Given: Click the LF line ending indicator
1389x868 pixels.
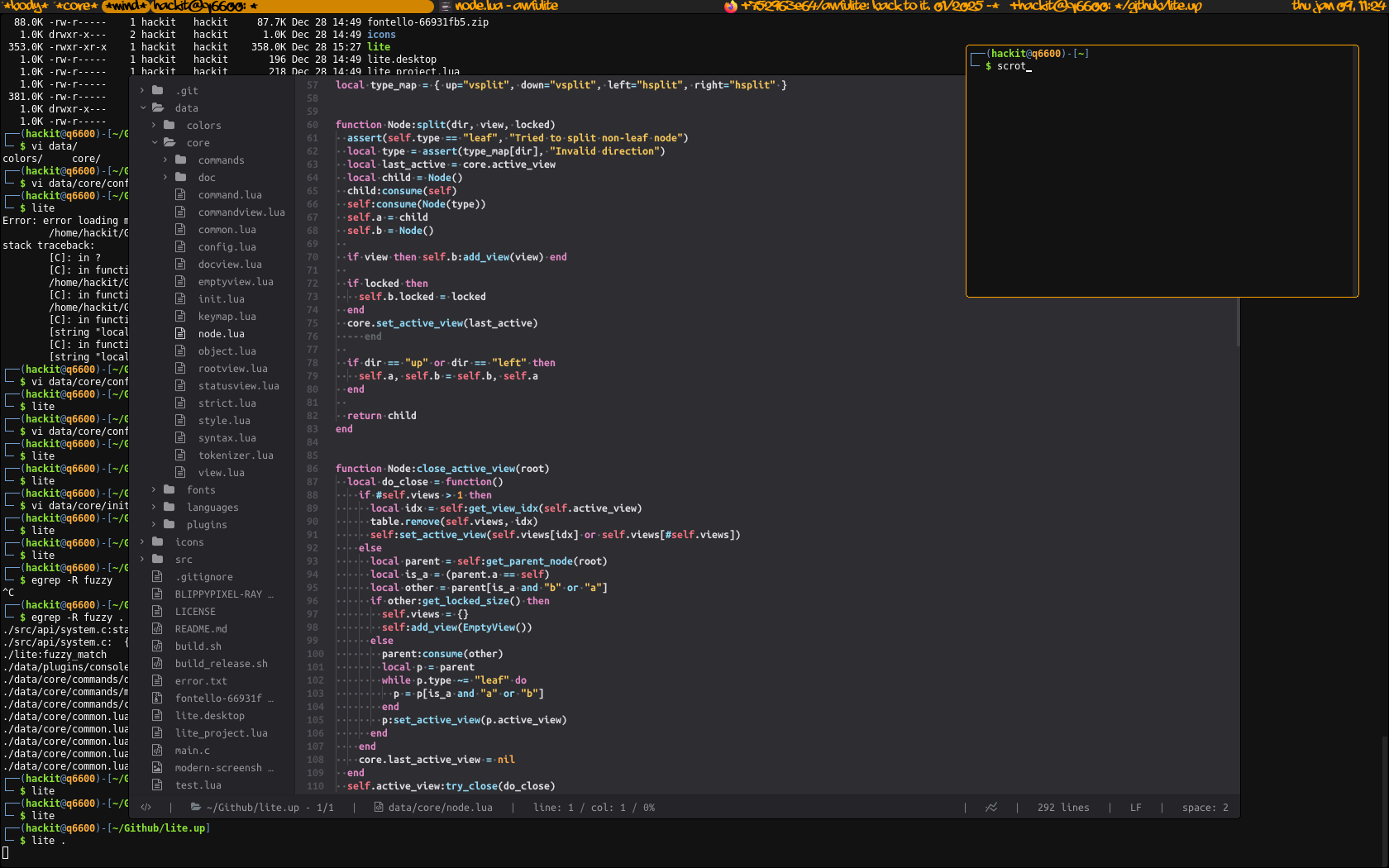Looking at the screenshot, I should [1136, 808].
